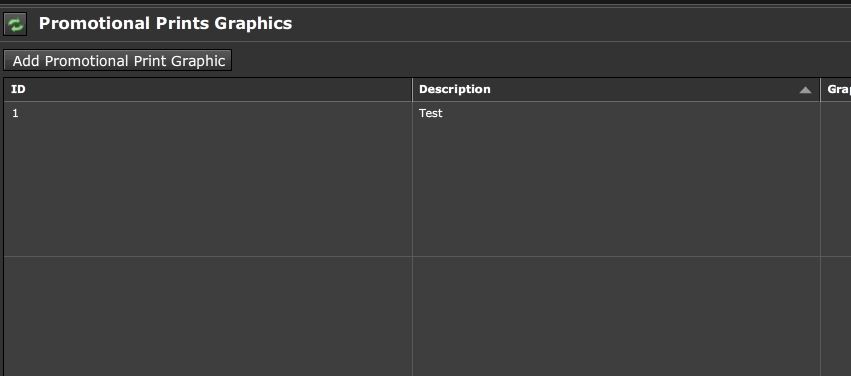
Task: Sort table by ID column header
Action: pyautogui.click(x=208, y=90)
